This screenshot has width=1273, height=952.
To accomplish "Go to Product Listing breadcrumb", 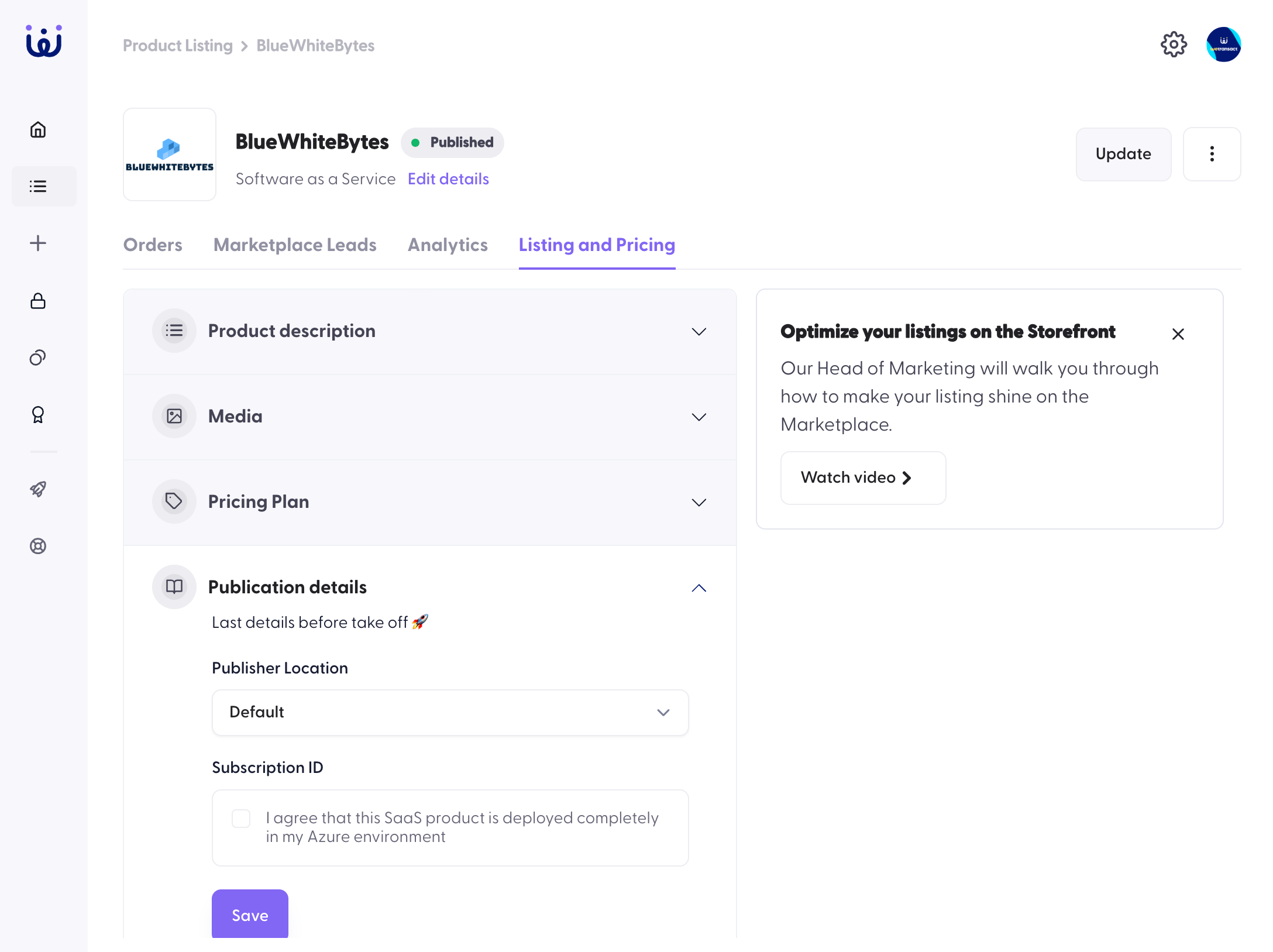I will pyautogui.click(x=178, y=45).
